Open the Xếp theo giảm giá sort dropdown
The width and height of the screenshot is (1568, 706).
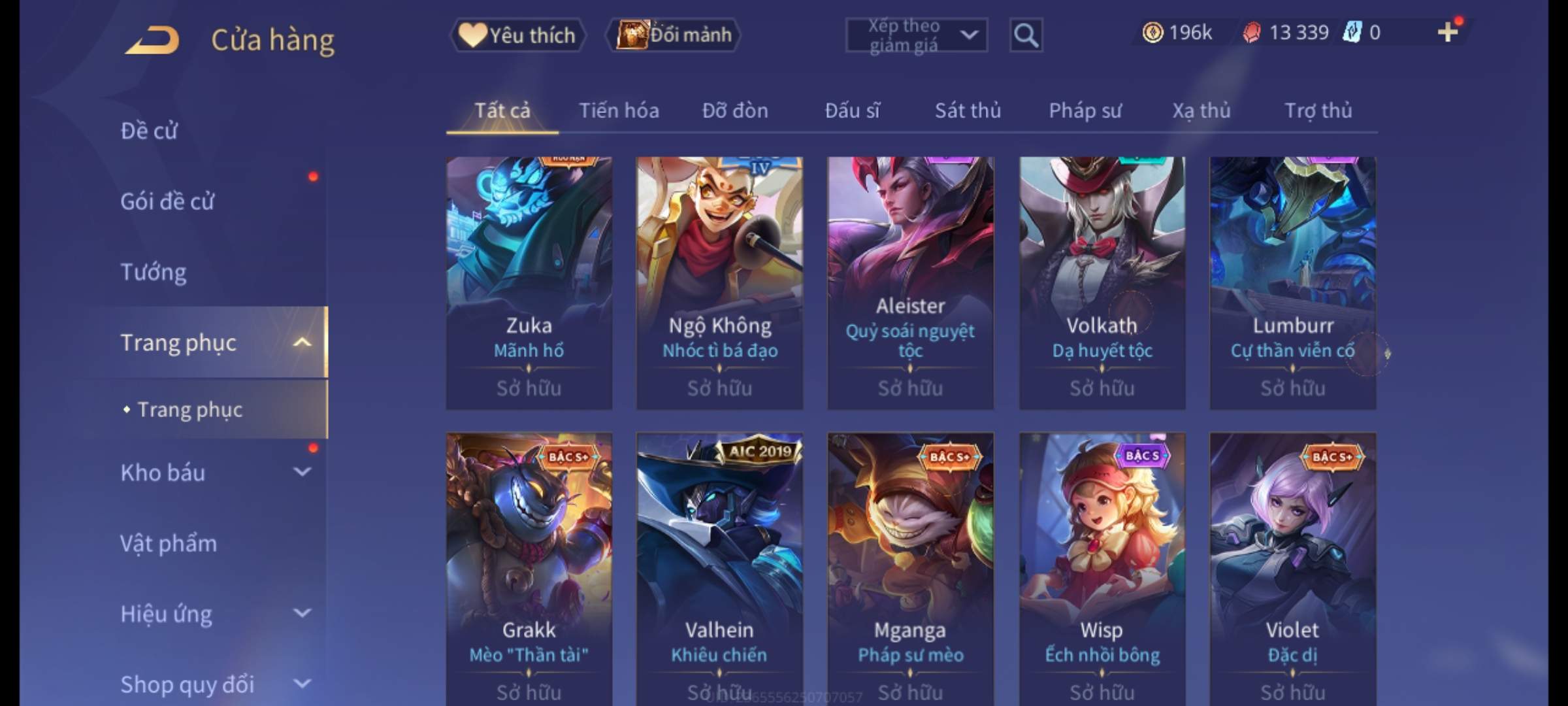[x=917, y=35]
